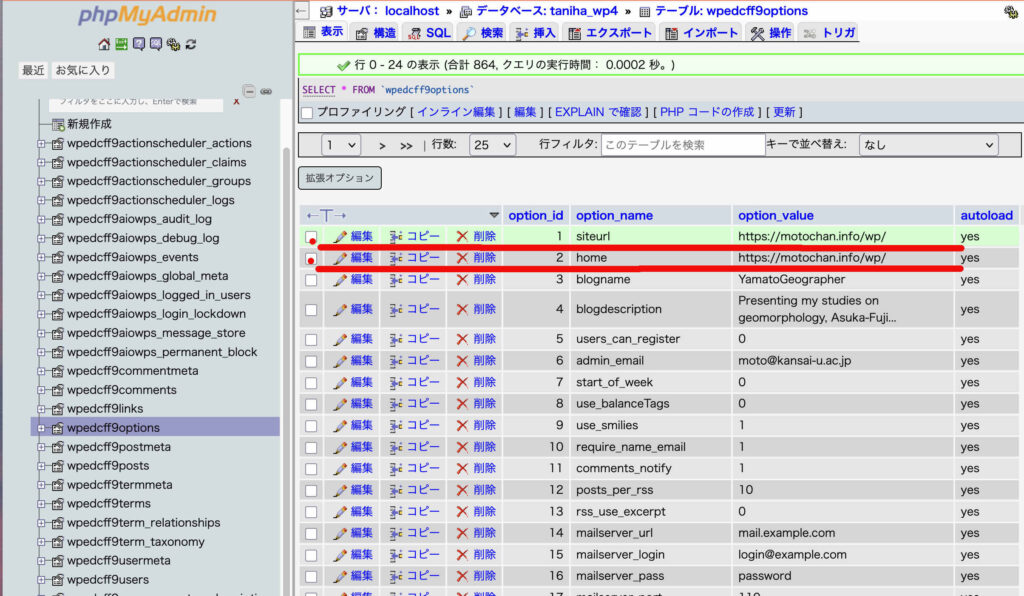This screenshot has width=1024, height=596.
Task: Tick checkbox for users_can_register row
Action: tap(311, 339)
